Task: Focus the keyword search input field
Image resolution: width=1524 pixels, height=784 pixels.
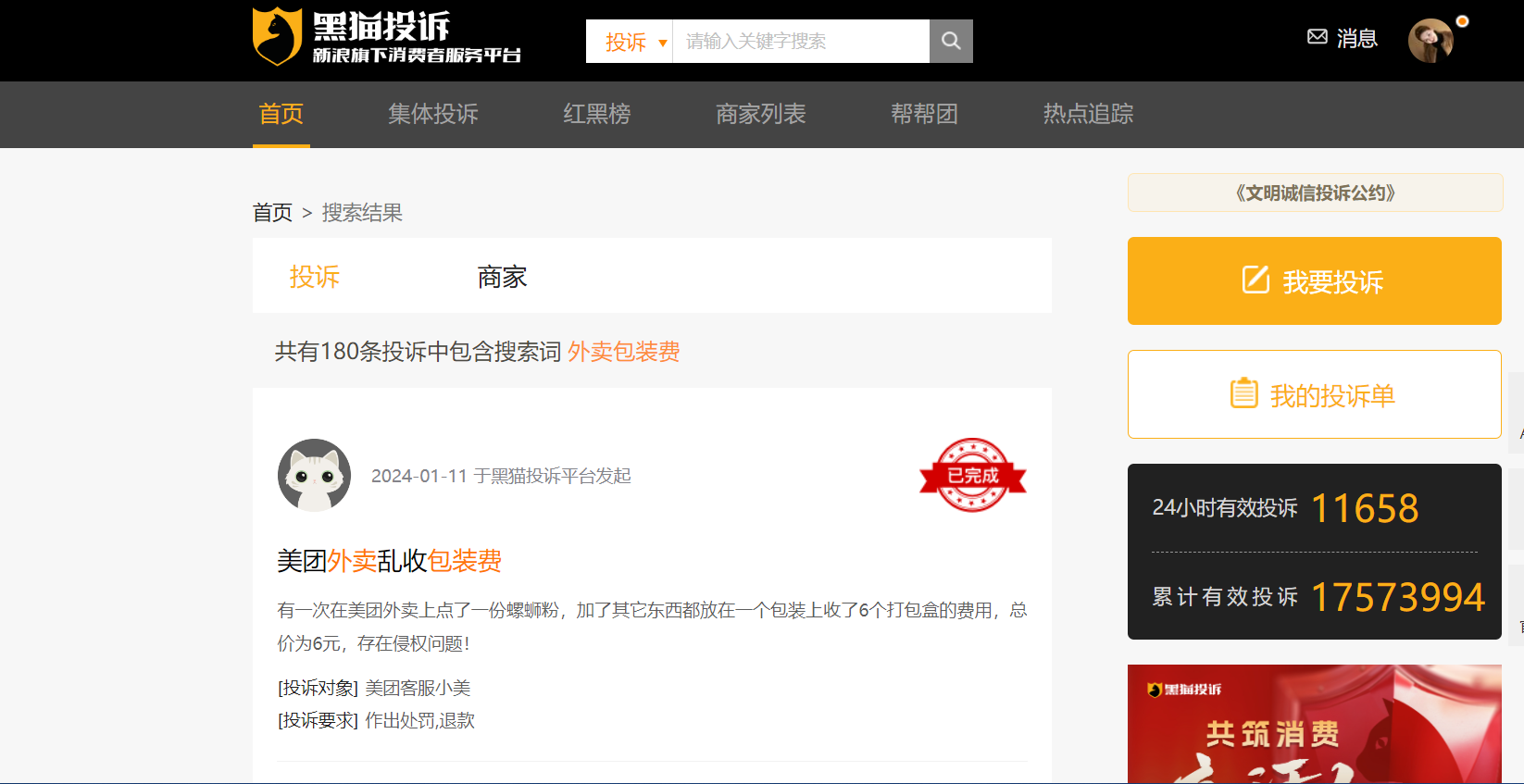Action: click(801, 42)
